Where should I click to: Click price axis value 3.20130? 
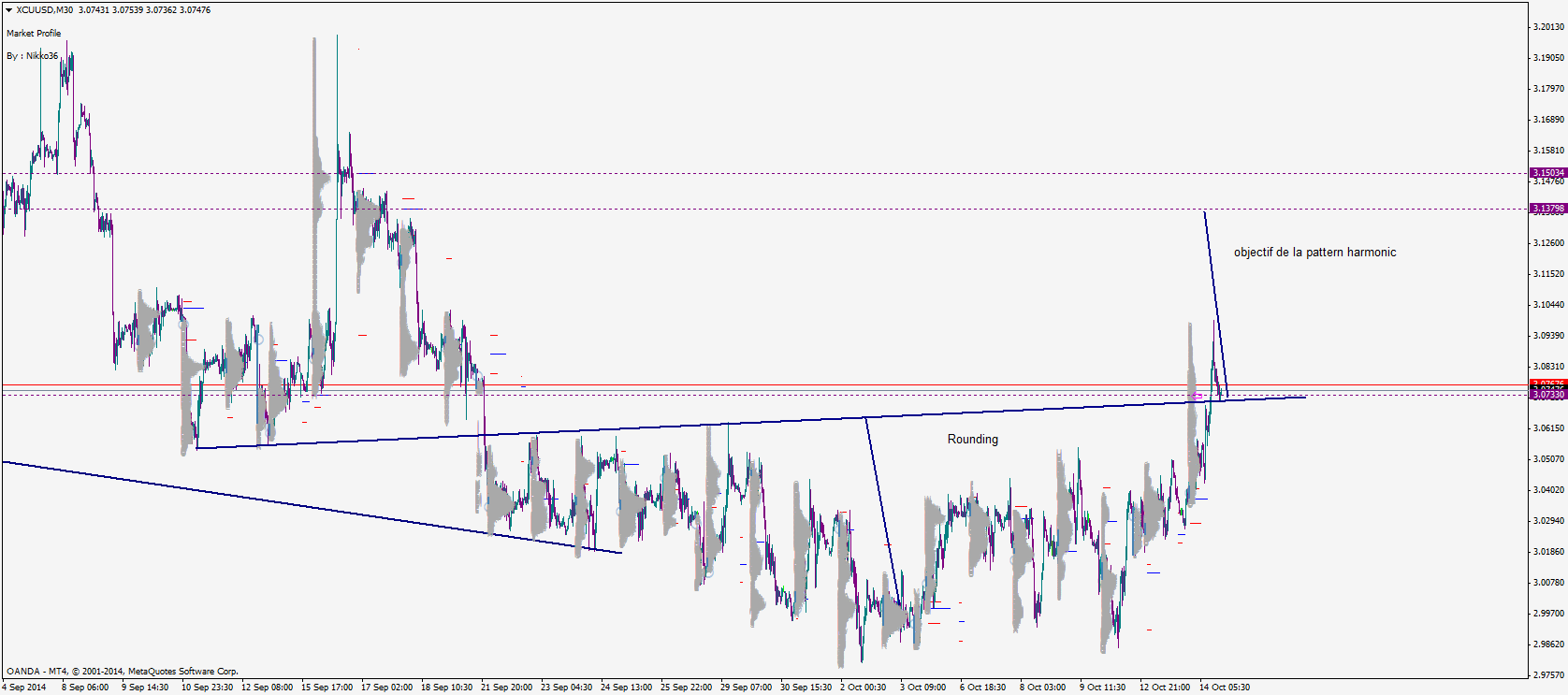(x=1548, y=27)
